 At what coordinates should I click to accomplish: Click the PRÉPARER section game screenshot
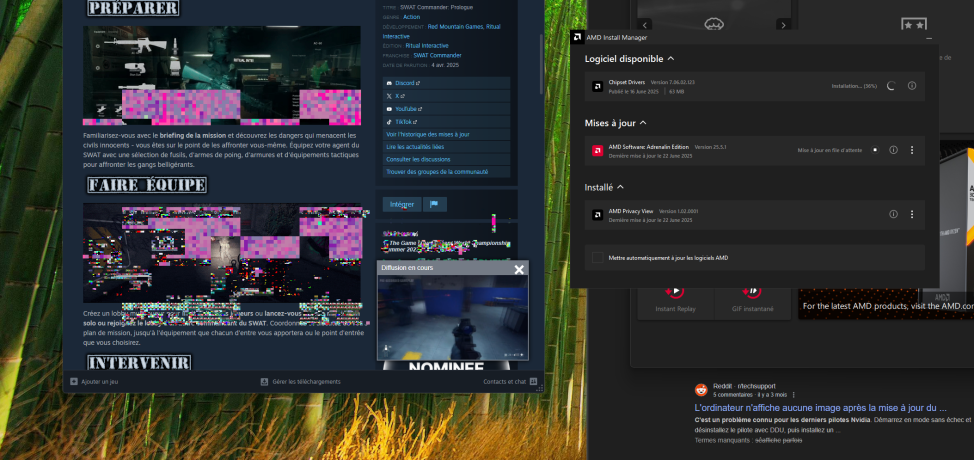click(222, 75)
